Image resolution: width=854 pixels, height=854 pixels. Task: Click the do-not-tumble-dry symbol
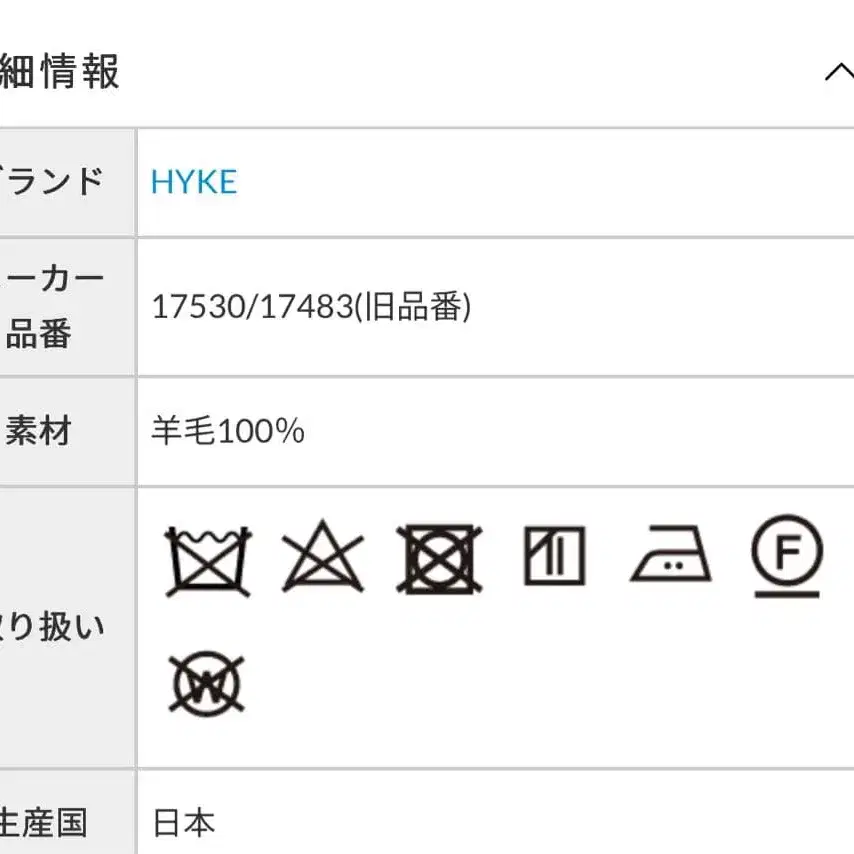(438, 558)
